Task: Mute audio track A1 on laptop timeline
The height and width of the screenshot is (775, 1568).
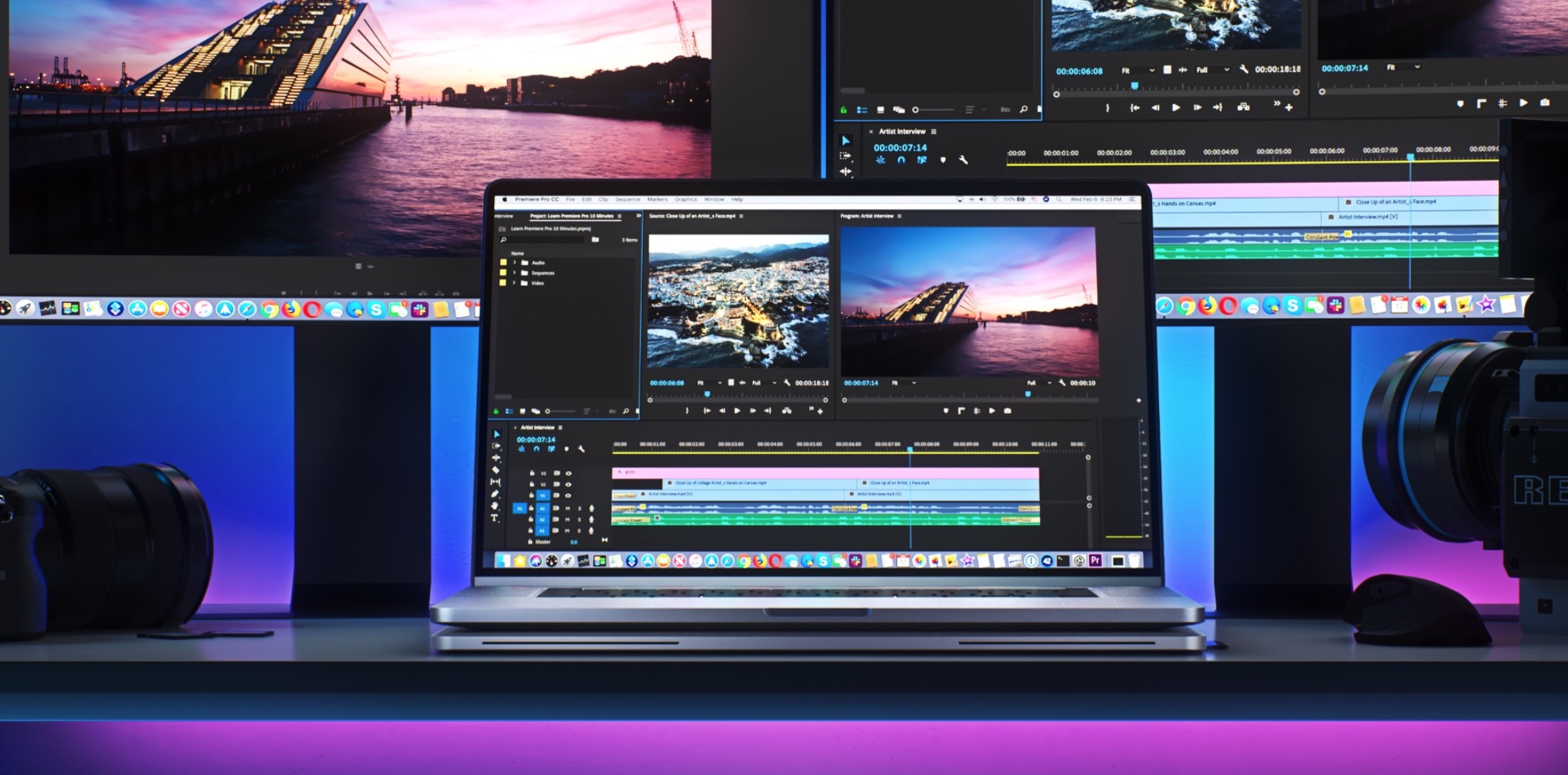Action: (x=568, y=508)
